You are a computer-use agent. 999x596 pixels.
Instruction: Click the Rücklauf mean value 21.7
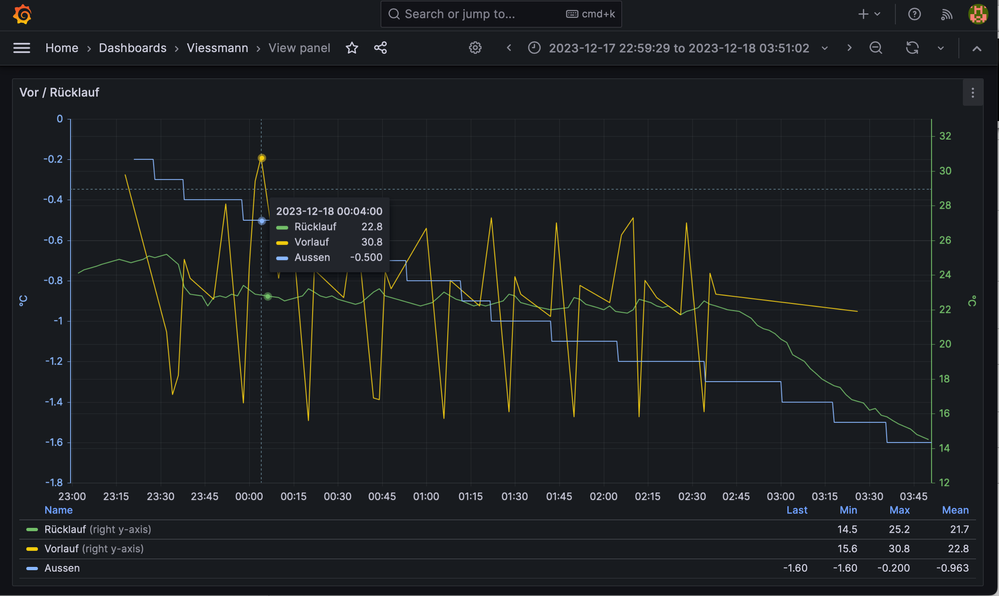coord(959,529)
